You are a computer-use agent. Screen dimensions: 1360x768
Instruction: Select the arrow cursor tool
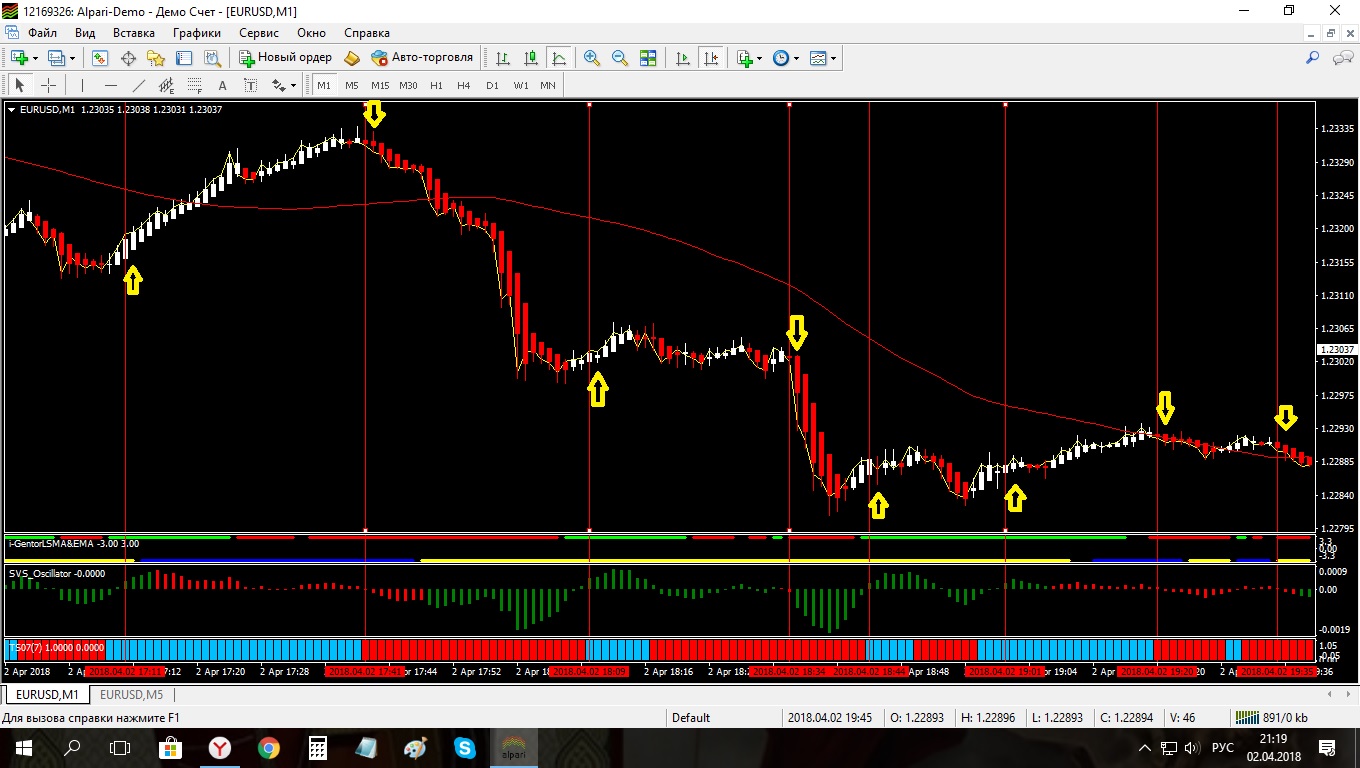19,85
